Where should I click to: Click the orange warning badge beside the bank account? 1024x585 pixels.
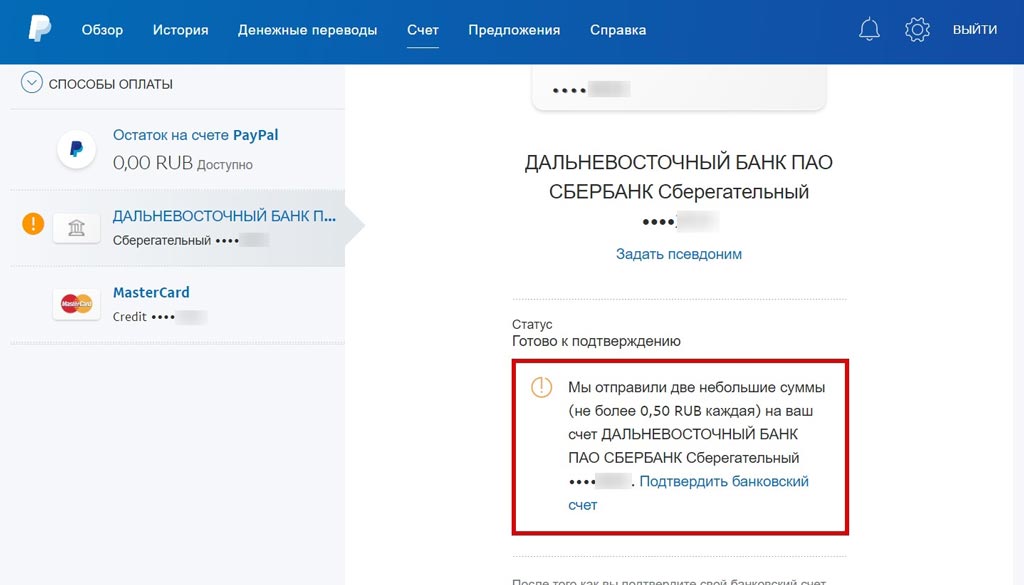(x=33, y=223)
